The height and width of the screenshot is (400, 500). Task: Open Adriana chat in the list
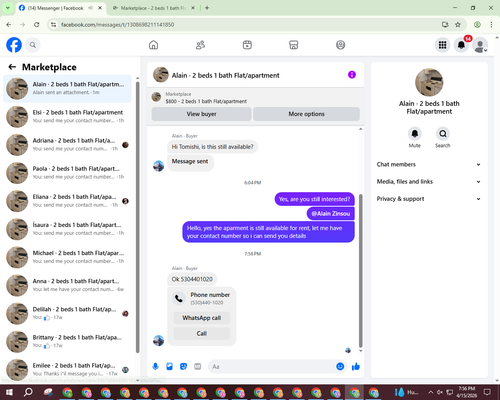tap(68, 145)
